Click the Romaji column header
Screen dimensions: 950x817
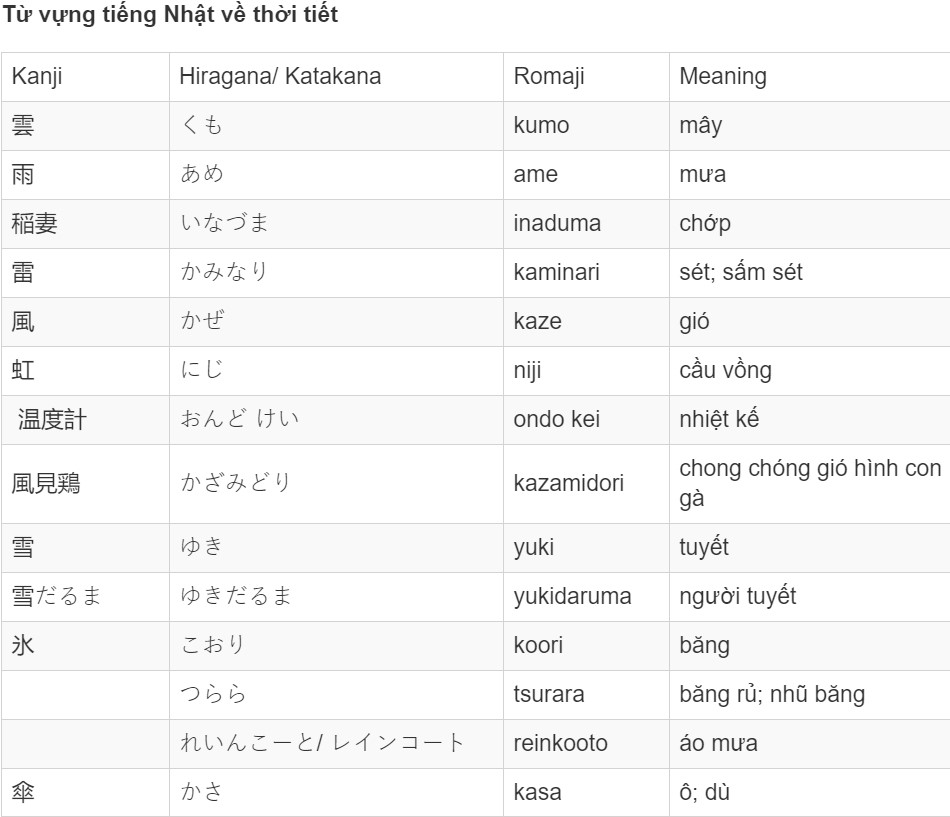point(586,77)
